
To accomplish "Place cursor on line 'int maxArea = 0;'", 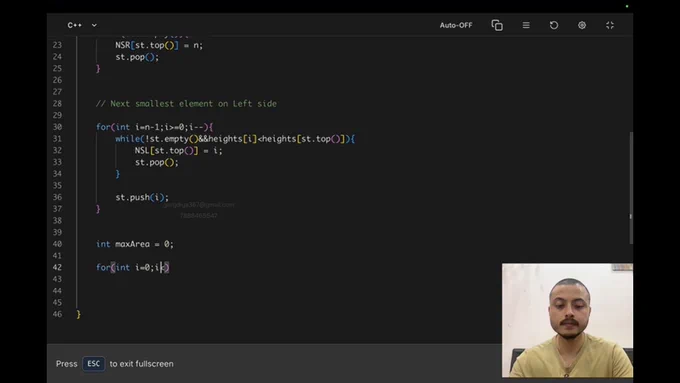I will (x=135, y=244).
